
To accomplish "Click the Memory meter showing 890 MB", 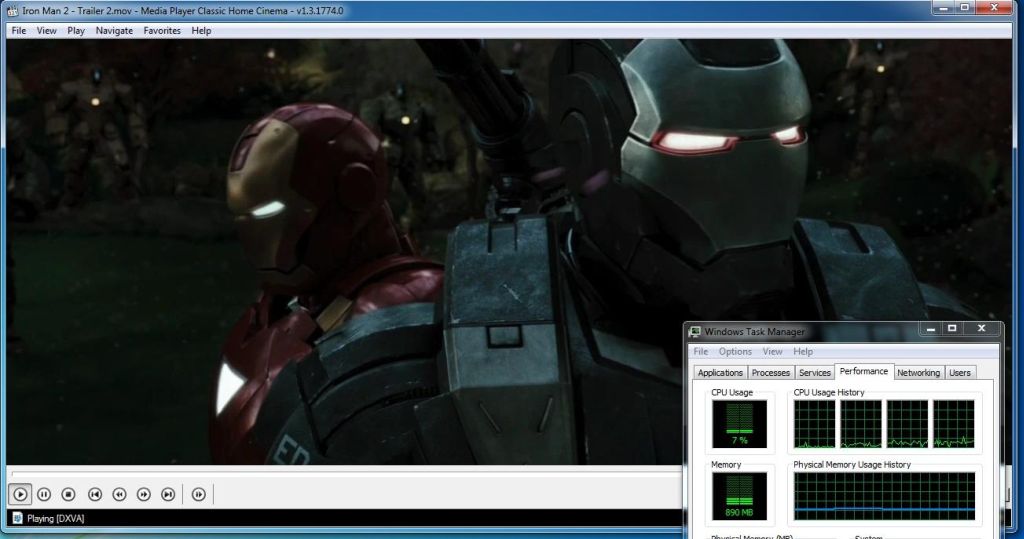I will tap(739, 497).
